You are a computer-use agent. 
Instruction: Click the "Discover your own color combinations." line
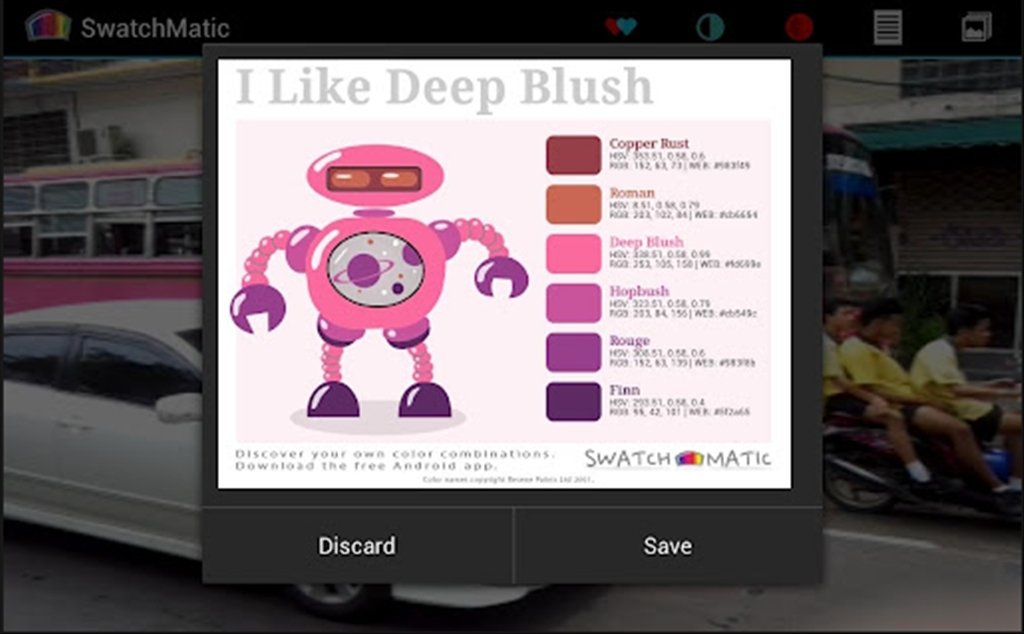tap(394, 453)
